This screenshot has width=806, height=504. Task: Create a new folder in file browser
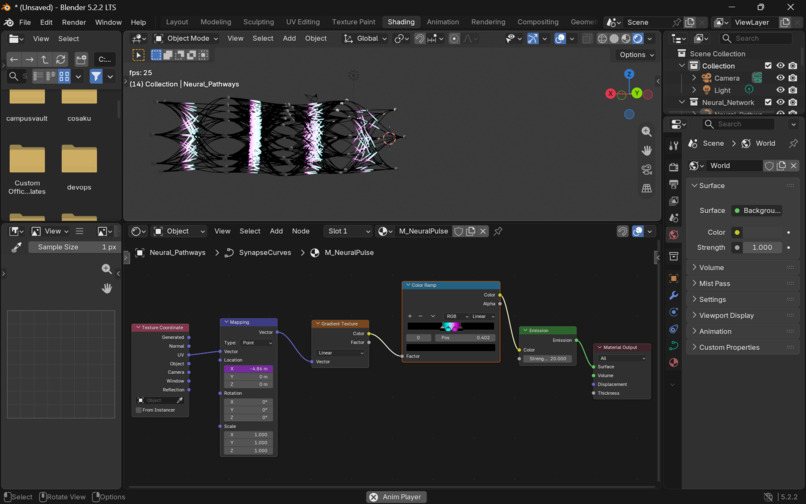pyautogui.click(x=81, y=60)
